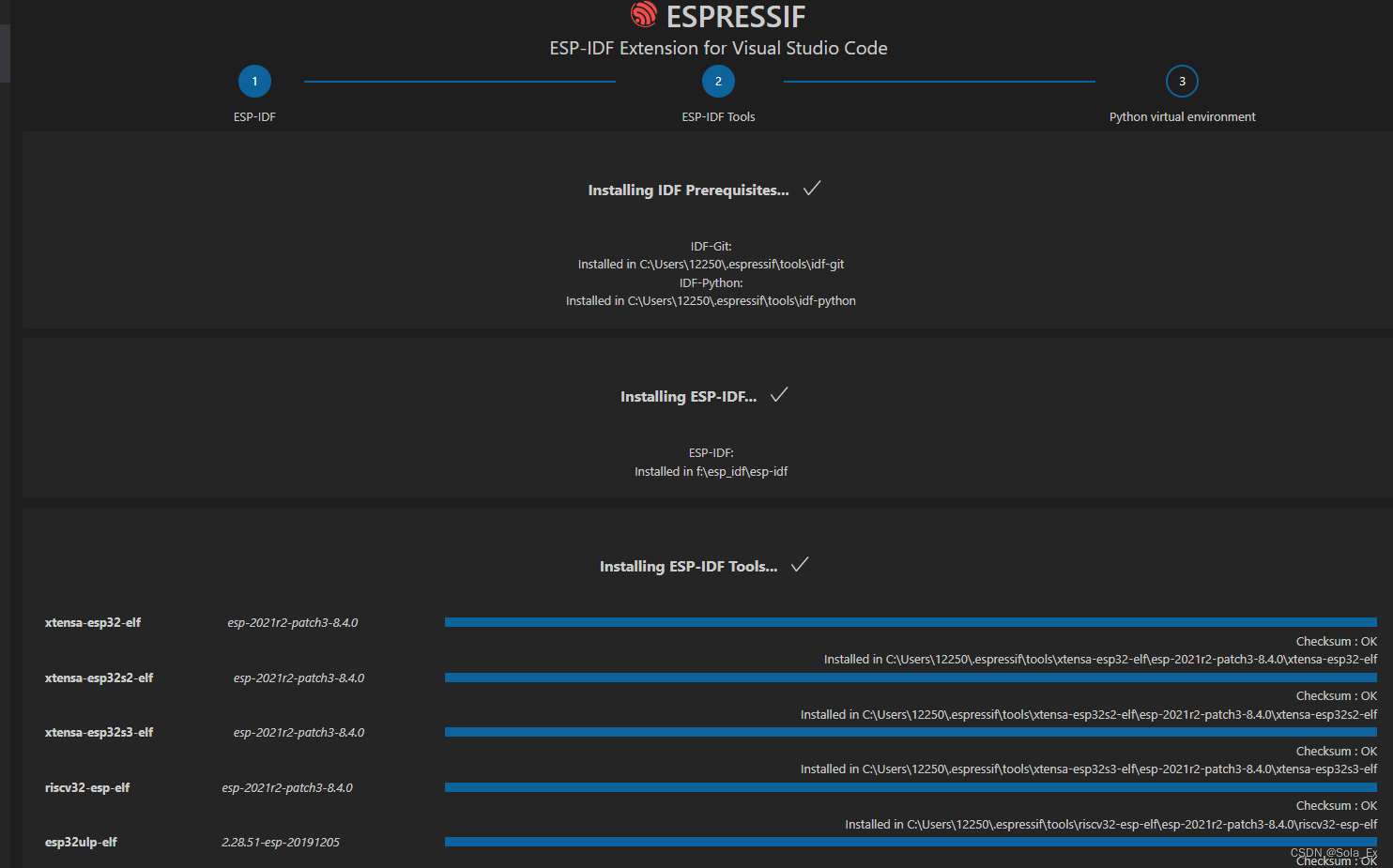The image size is (1393, 868).
Task: Click the 2.28.51-esp-20191205 version text
Action: point(281,843)
